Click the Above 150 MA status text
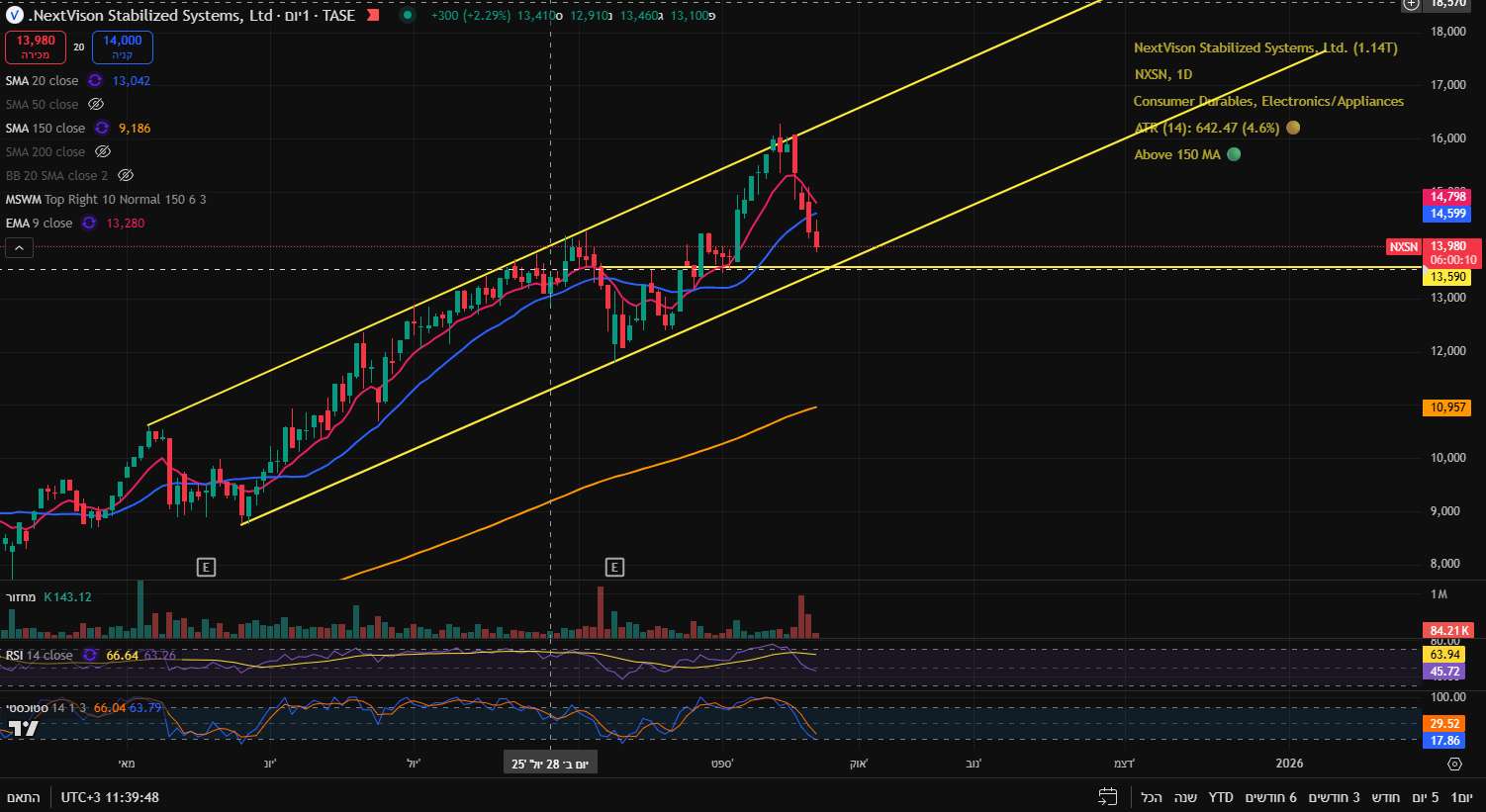The height and width of the screenshot is (812, 1486). click(1177, 154)
